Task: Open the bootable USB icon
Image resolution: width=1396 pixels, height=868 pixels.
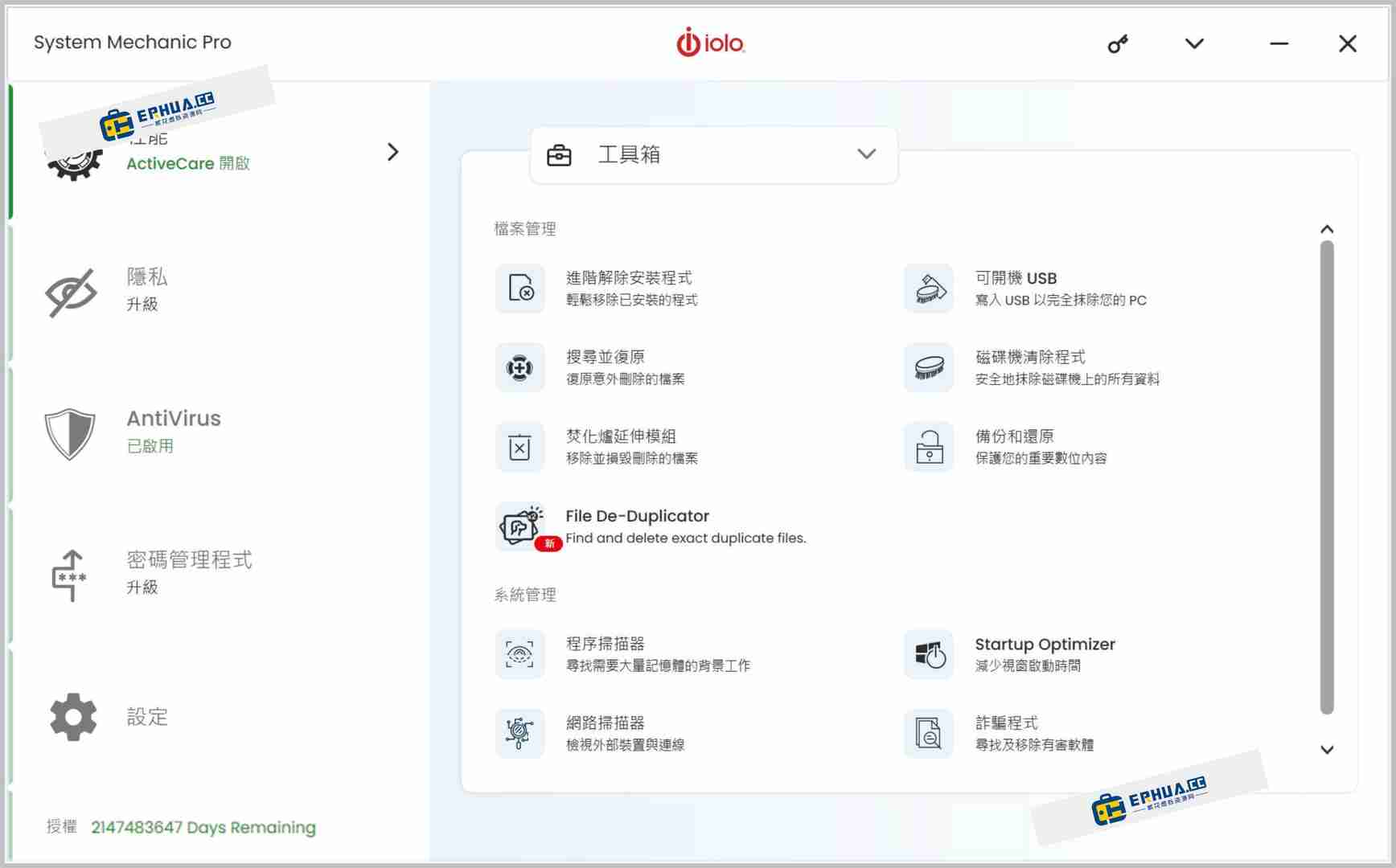Action: click(929, 289)
